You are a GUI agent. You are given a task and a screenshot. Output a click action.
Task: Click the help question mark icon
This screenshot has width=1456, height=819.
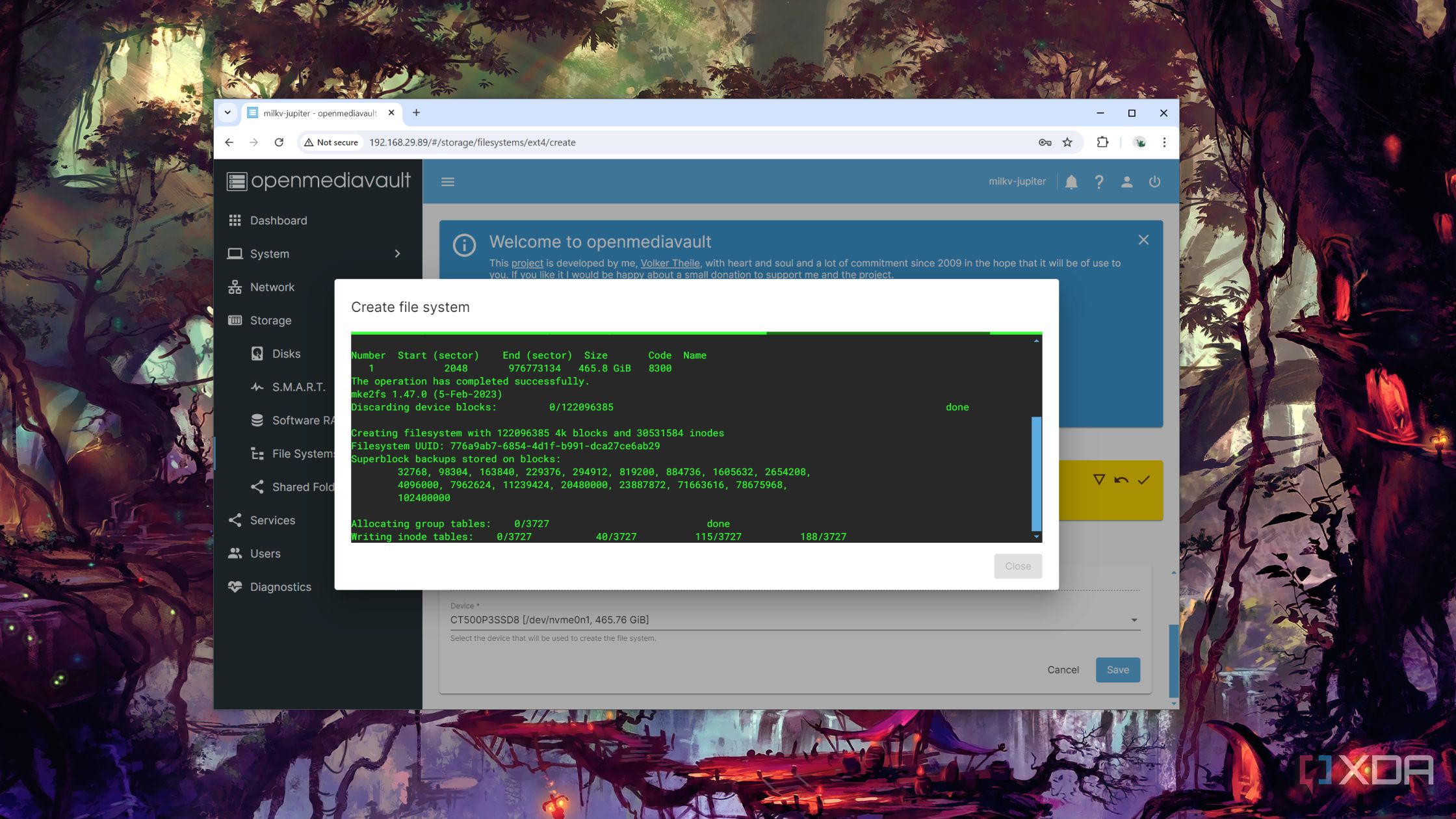point(1099,182)
